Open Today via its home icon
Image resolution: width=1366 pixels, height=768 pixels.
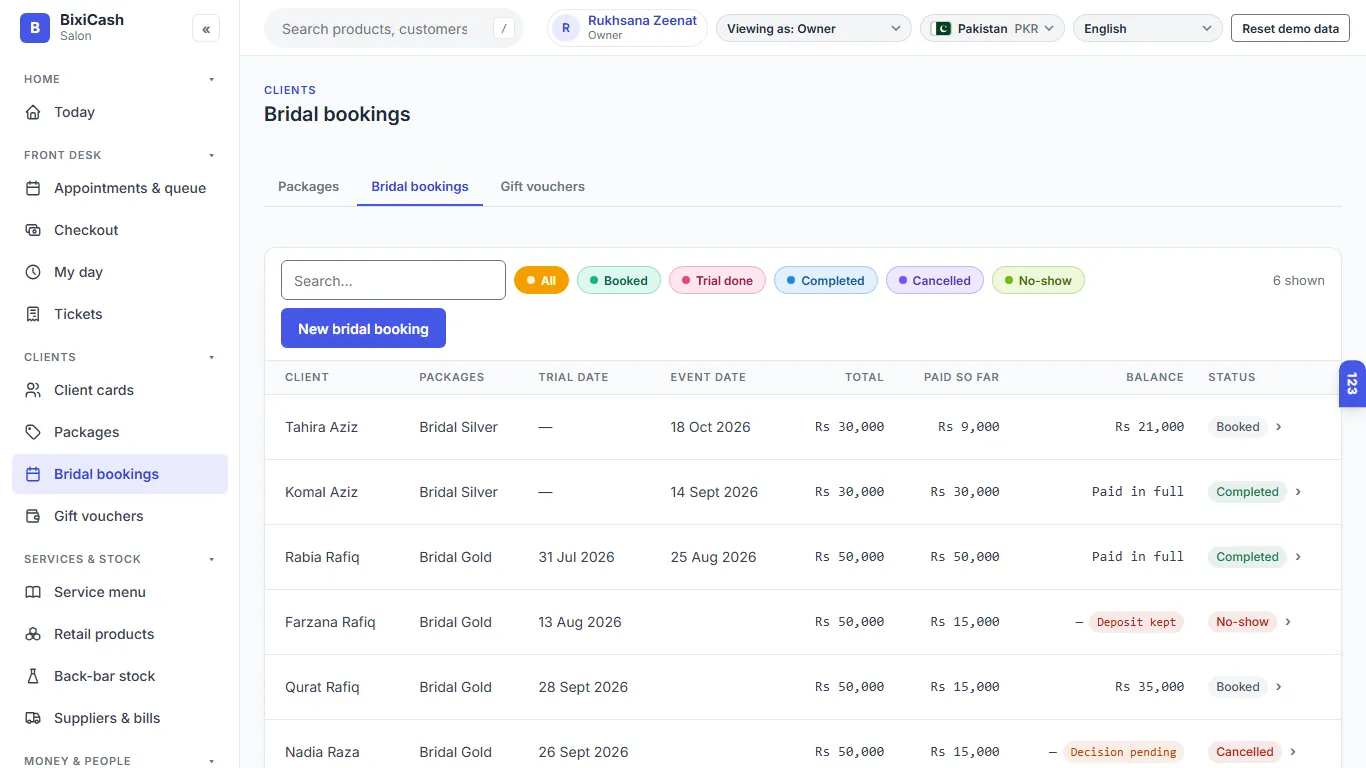tap(33, 112)
